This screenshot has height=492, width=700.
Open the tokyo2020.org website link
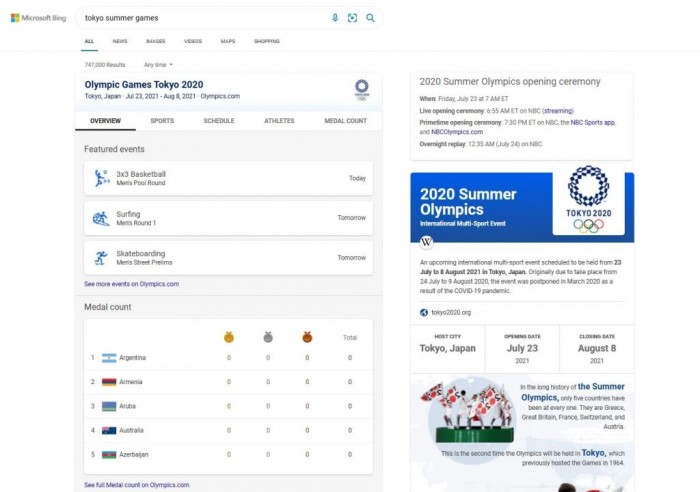point(452,312)
